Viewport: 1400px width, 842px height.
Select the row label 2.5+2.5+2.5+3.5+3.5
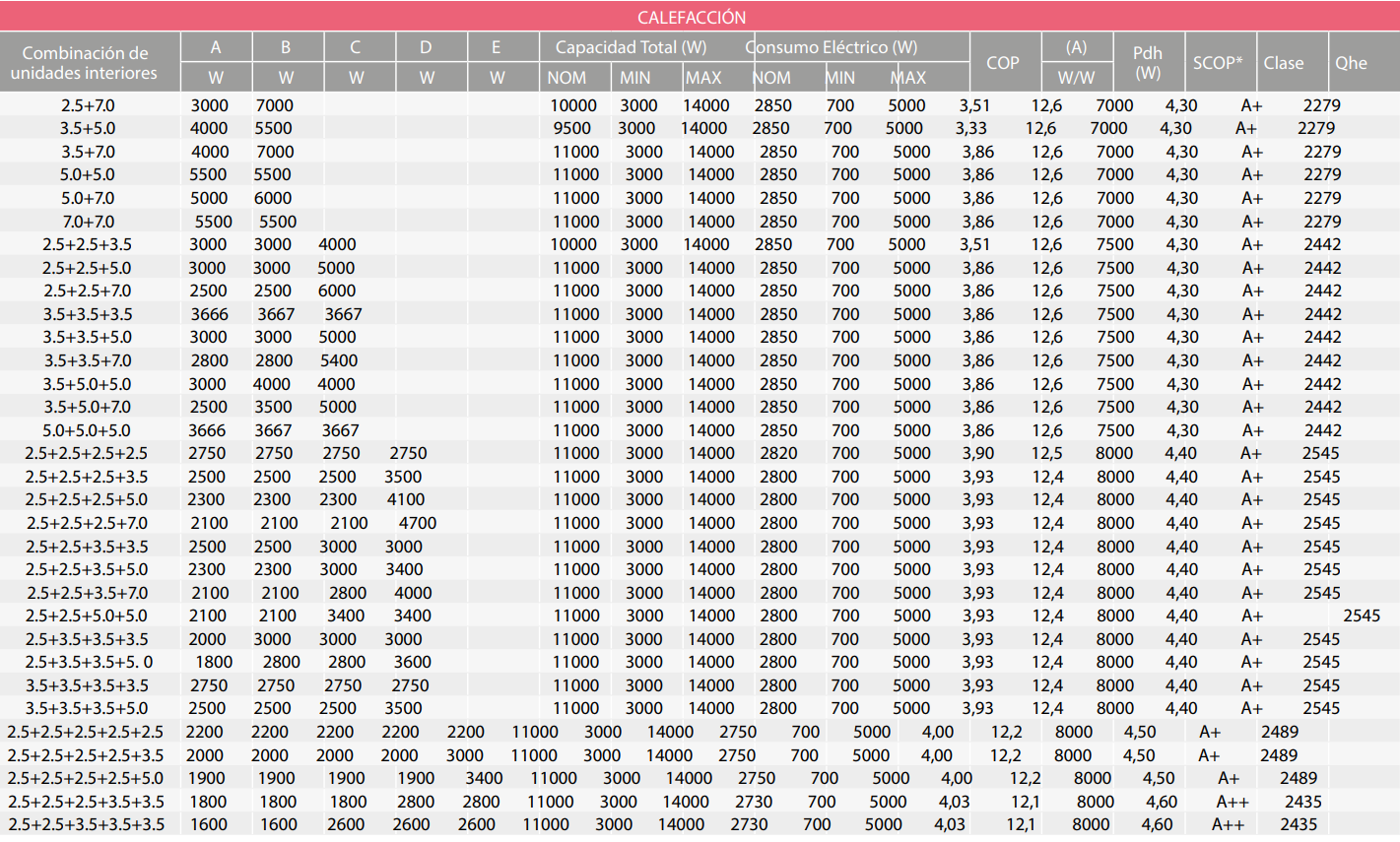click(86, 802)
